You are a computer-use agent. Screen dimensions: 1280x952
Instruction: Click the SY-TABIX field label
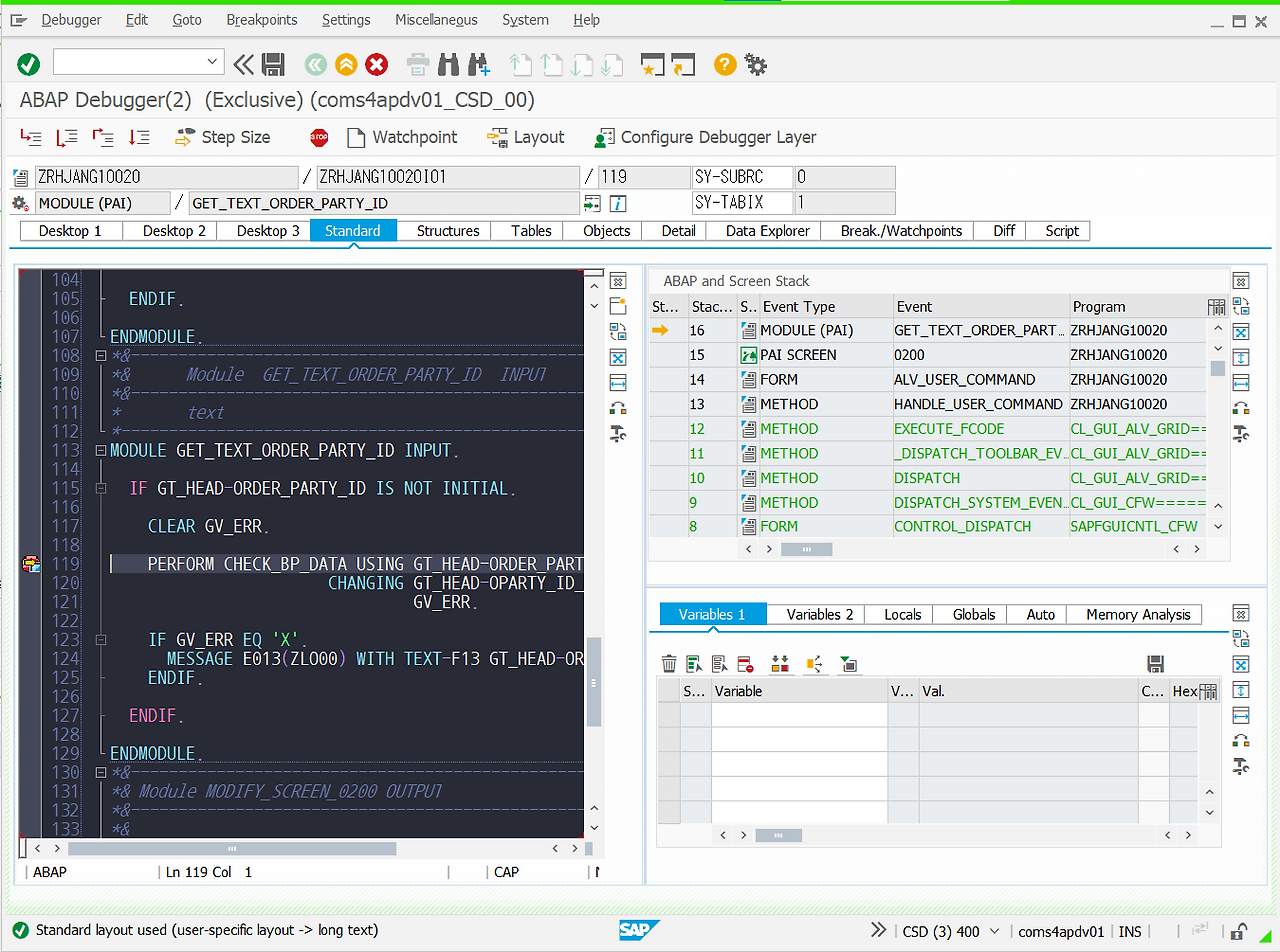pyautogui.click(x=742, y=203)
